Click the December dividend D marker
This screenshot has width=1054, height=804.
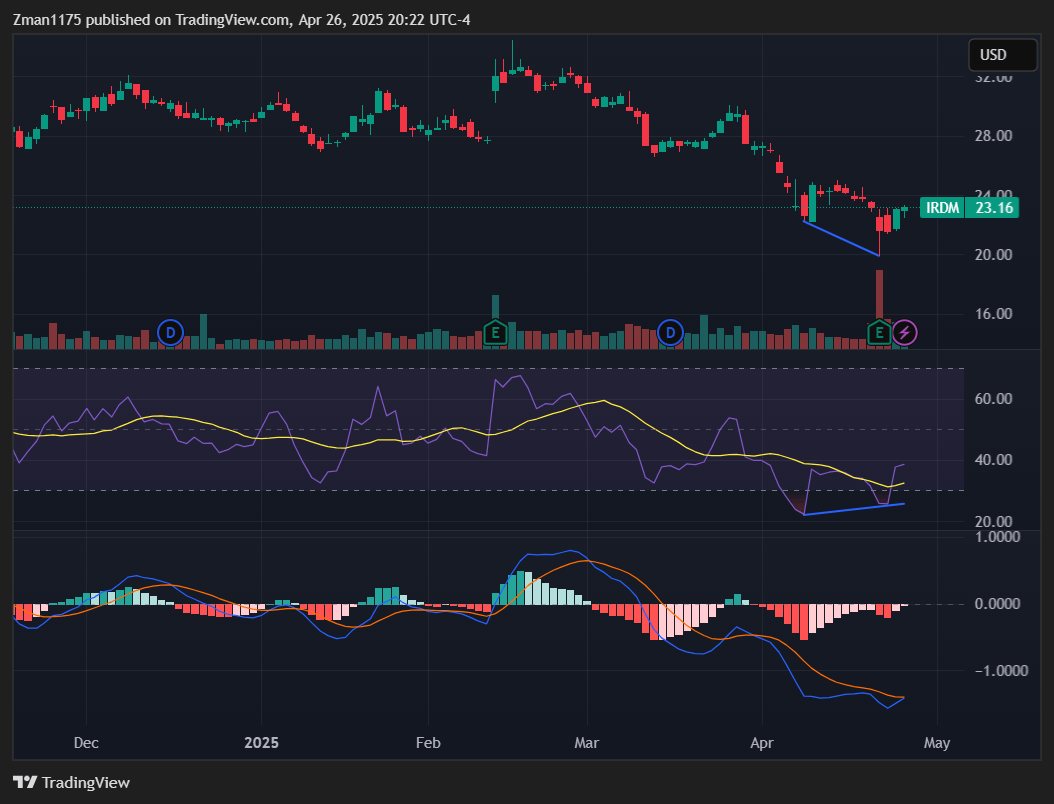click(x=170, y=333)
